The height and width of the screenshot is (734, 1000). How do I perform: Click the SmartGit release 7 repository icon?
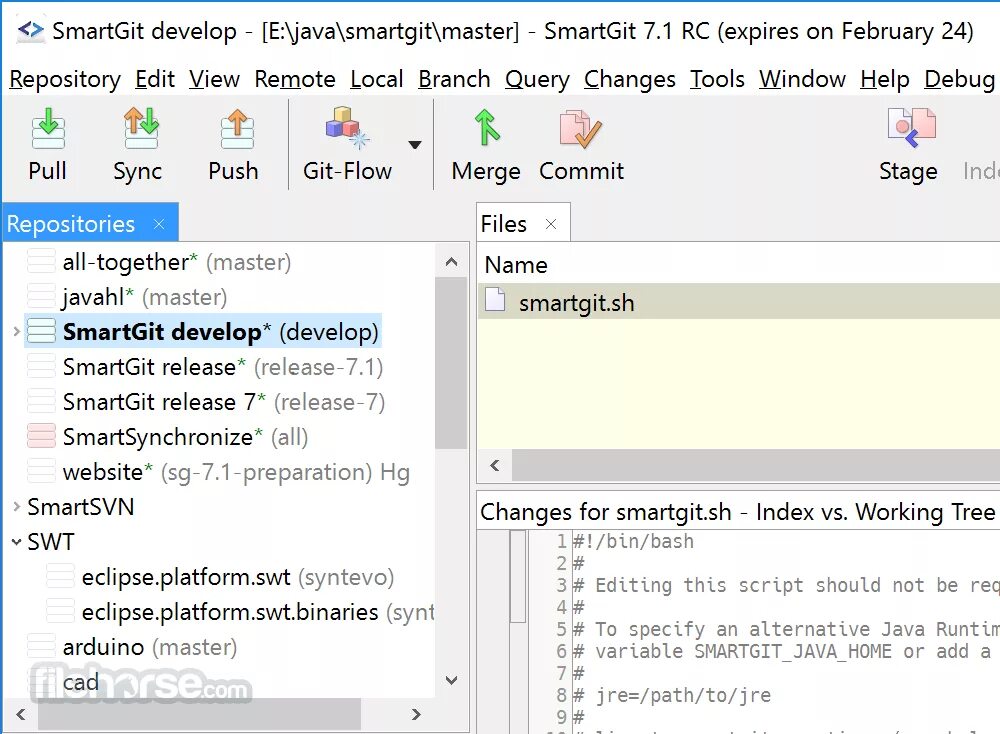tap(41, 402)
